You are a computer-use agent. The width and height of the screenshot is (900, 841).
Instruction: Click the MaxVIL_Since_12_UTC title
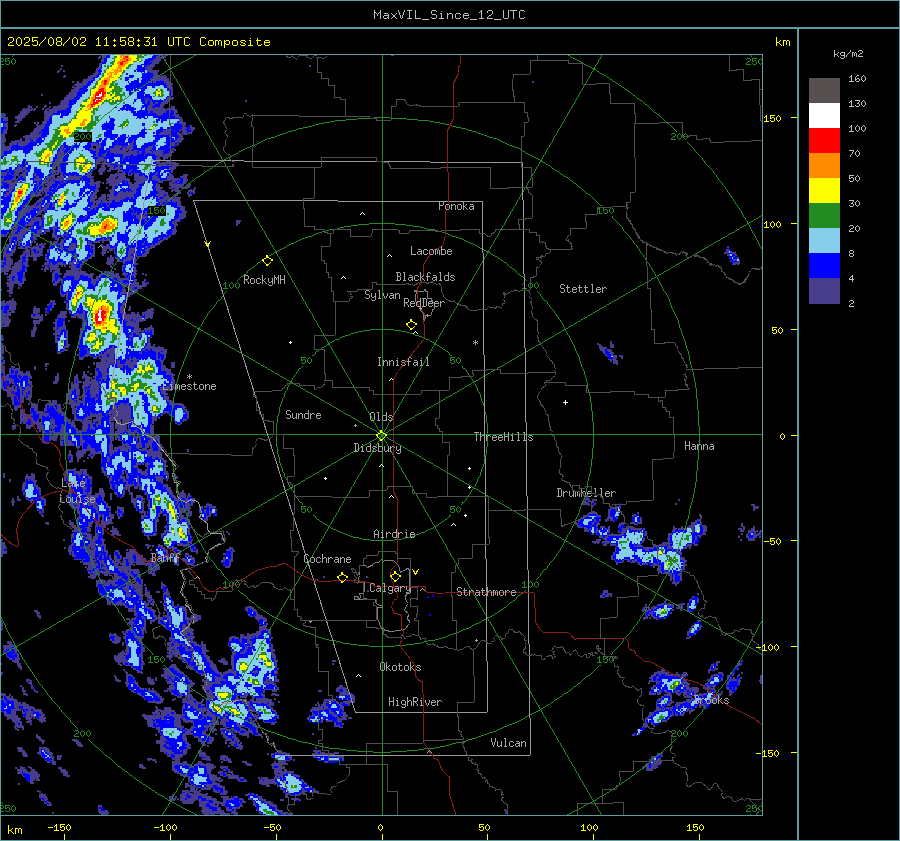point(449,15)
